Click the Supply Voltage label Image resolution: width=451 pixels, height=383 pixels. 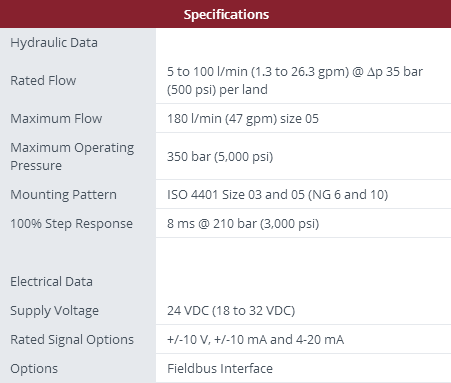[x=54, y=311]
